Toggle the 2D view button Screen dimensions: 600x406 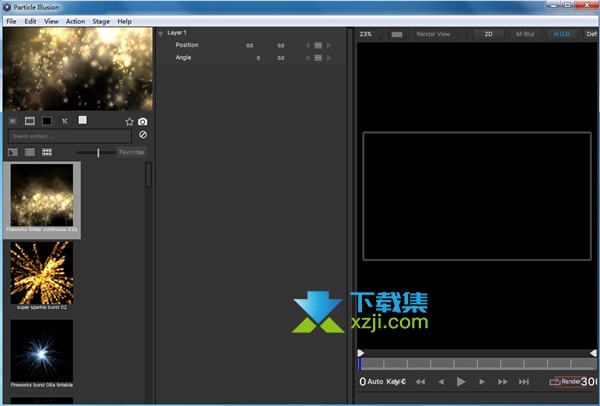(488, 34)
